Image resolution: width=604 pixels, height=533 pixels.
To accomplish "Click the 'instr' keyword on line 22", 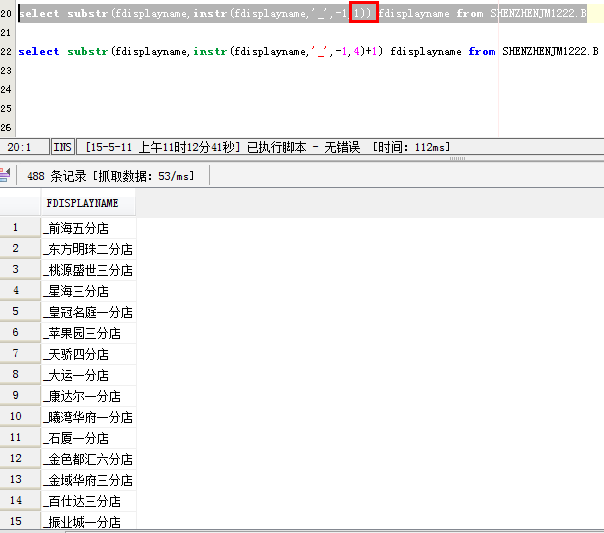I will (210, 52).
